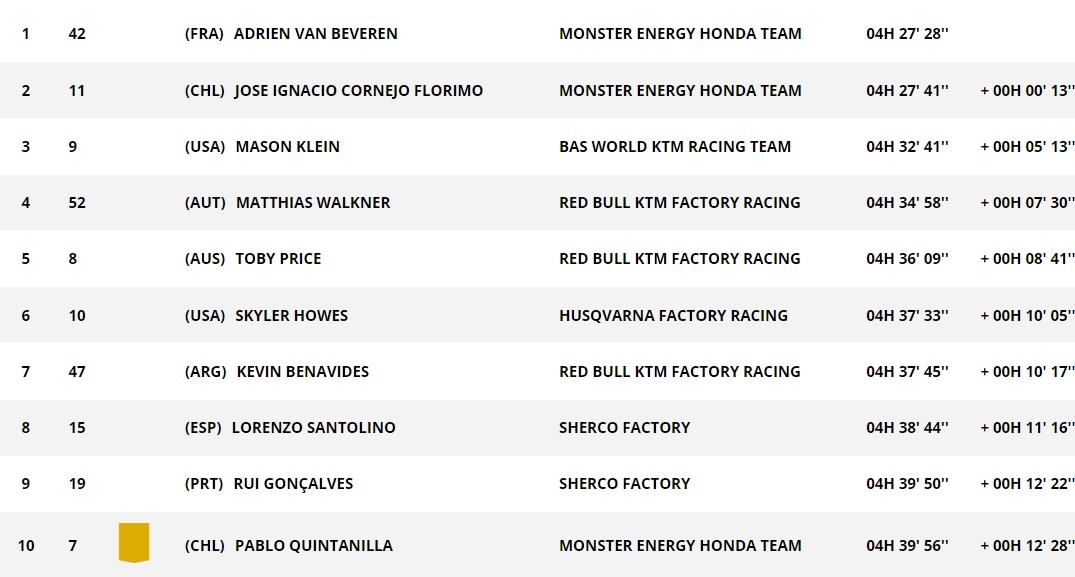Select Skyler Howes rider name

pos(291,316)
